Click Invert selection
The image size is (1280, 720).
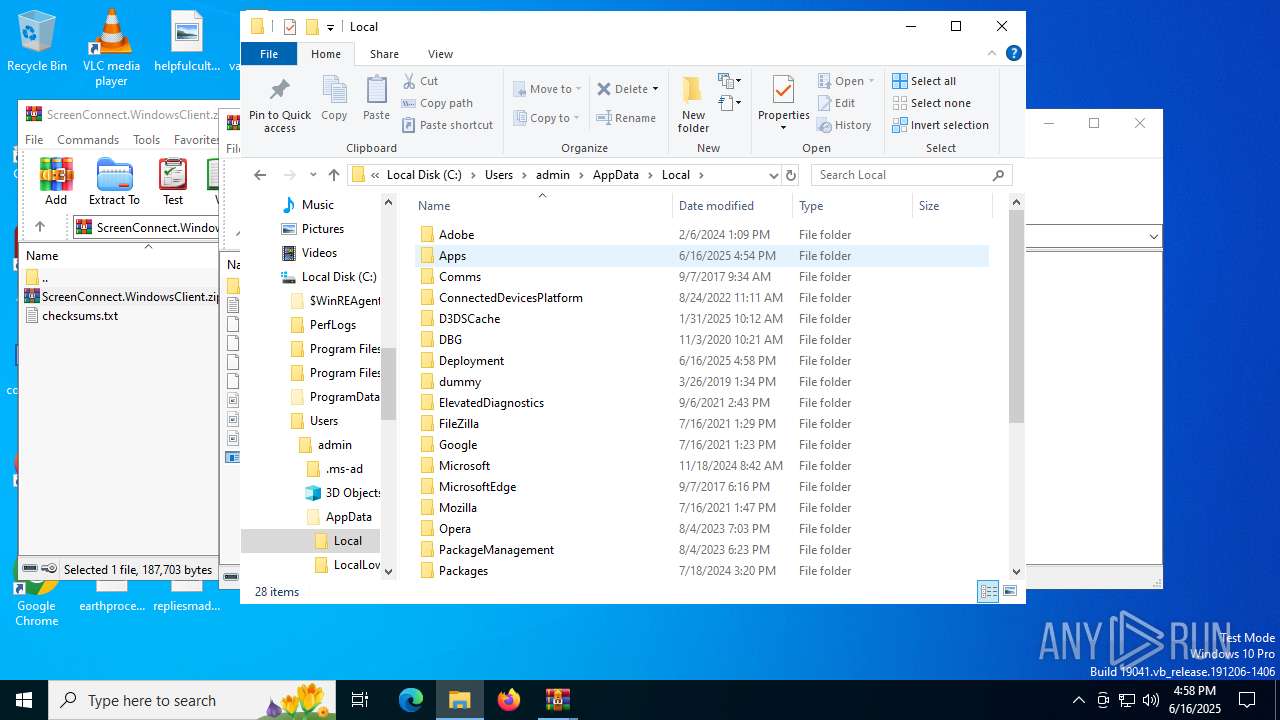940,125
